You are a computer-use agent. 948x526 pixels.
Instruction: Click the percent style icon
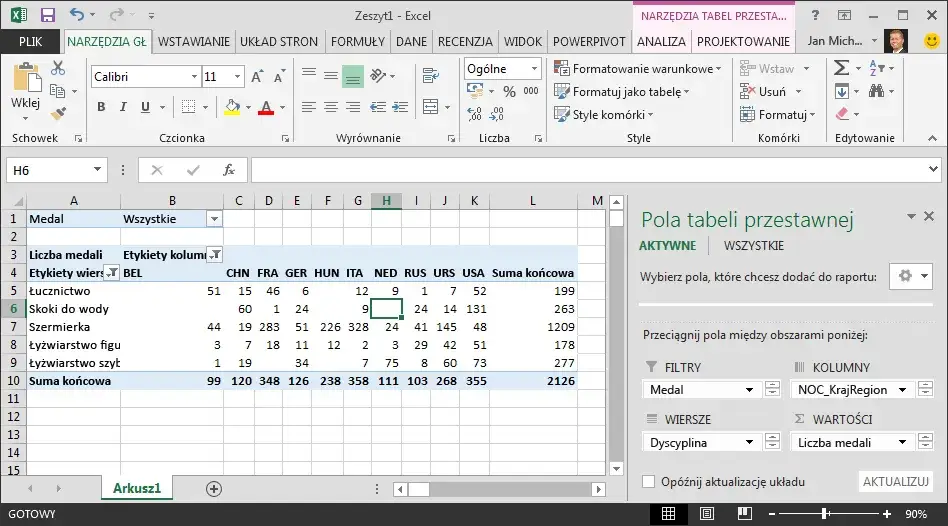pyautogui.click(x=508, y=91)
